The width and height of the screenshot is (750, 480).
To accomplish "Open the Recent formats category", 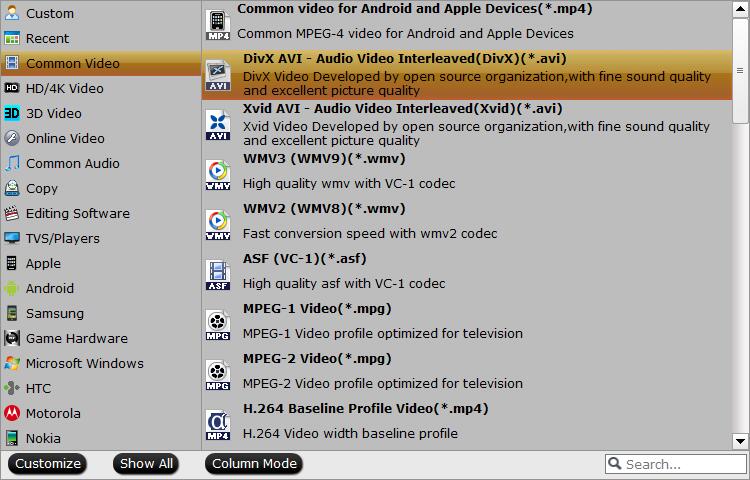I will [x=100, y=38].
